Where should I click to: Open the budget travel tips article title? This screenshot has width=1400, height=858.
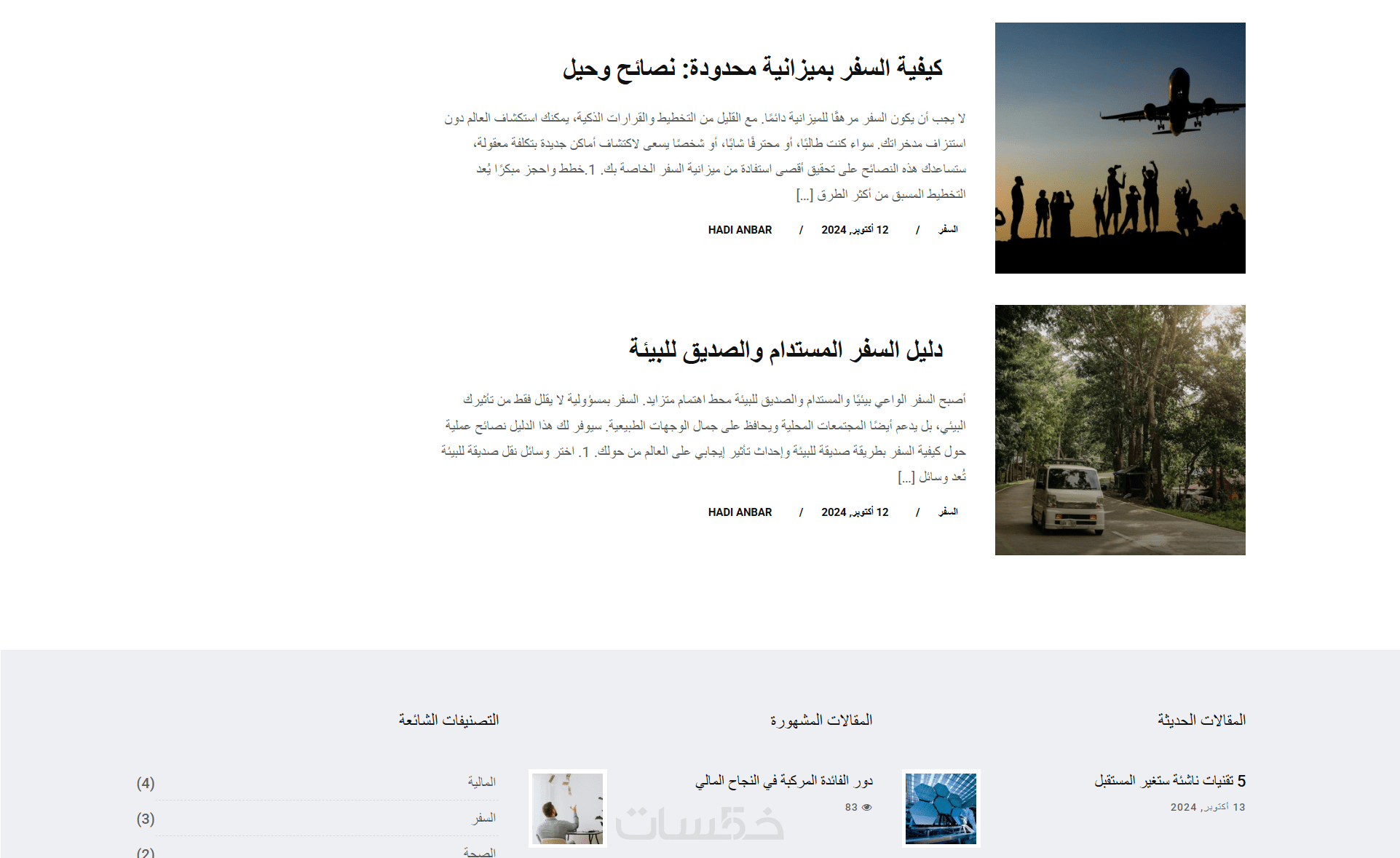[752, 68]
